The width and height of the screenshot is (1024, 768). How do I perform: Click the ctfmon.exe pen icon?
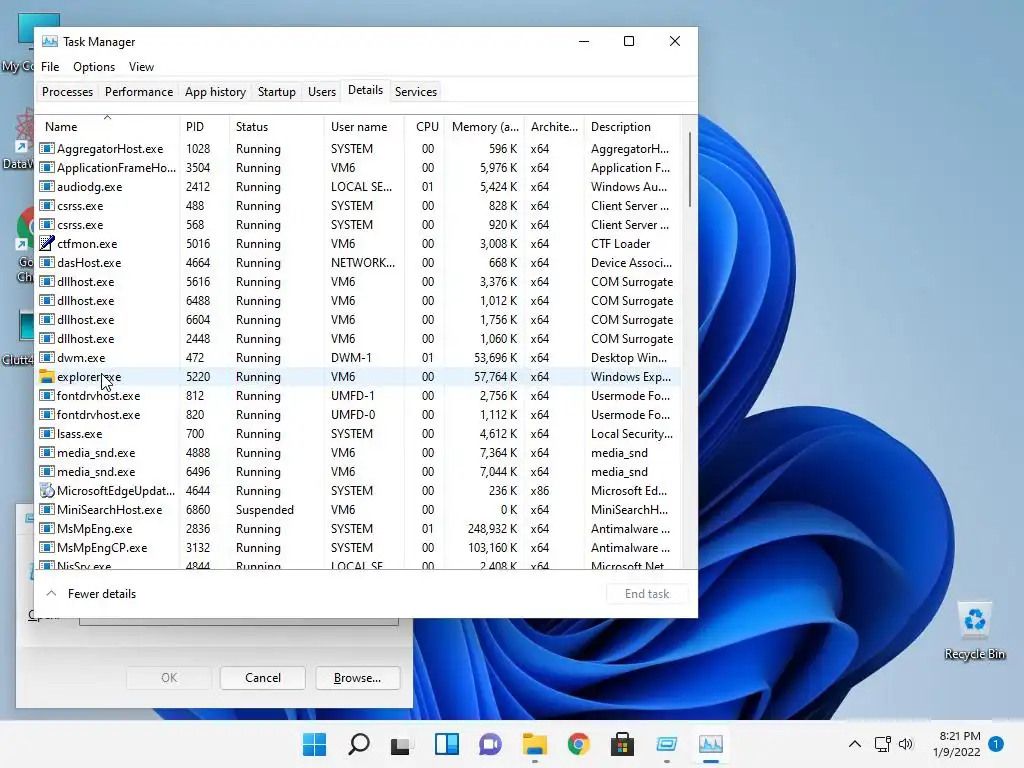[x=46, y=244]
